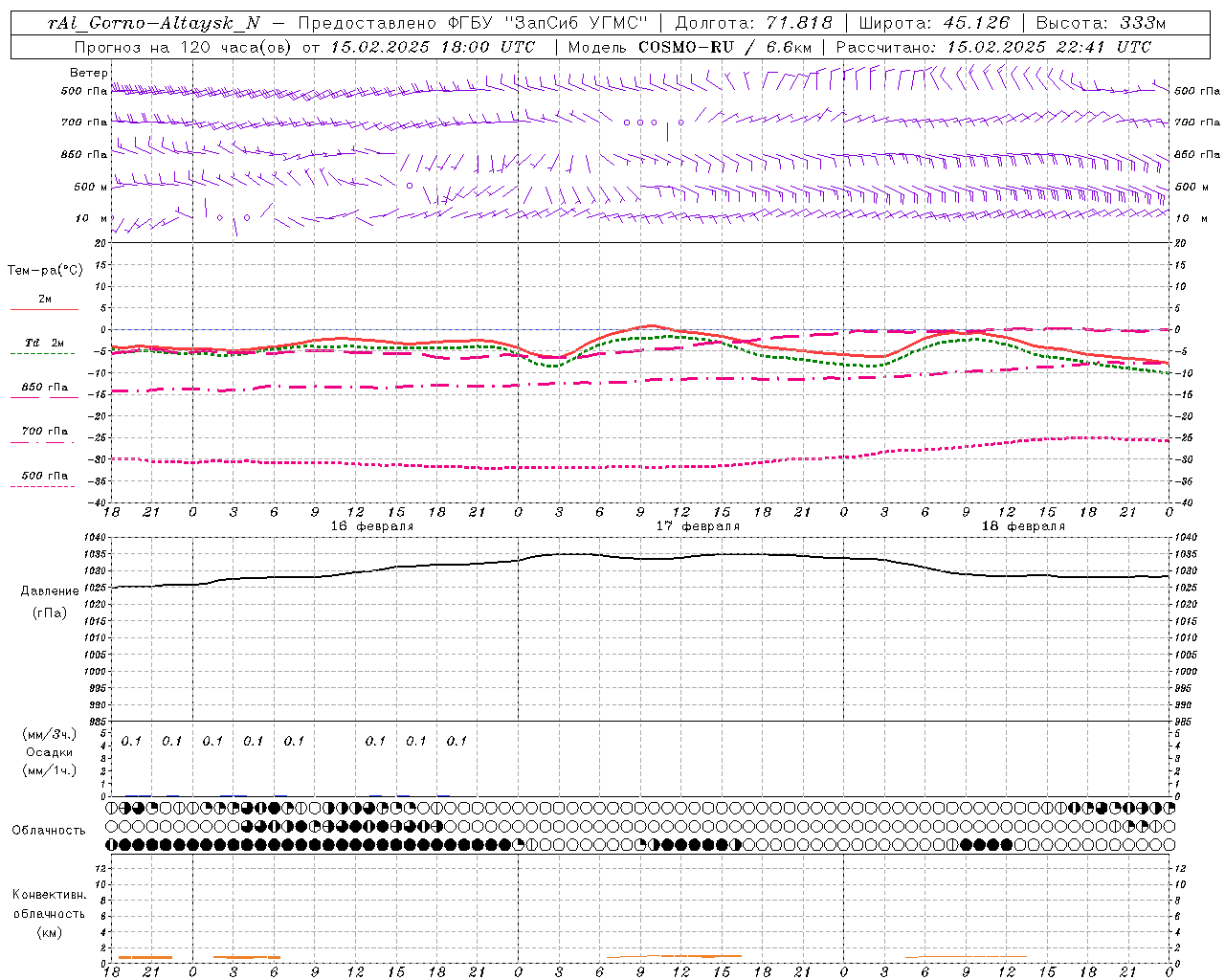Click the Осадки precipitation label

click(x=50, y=752)
